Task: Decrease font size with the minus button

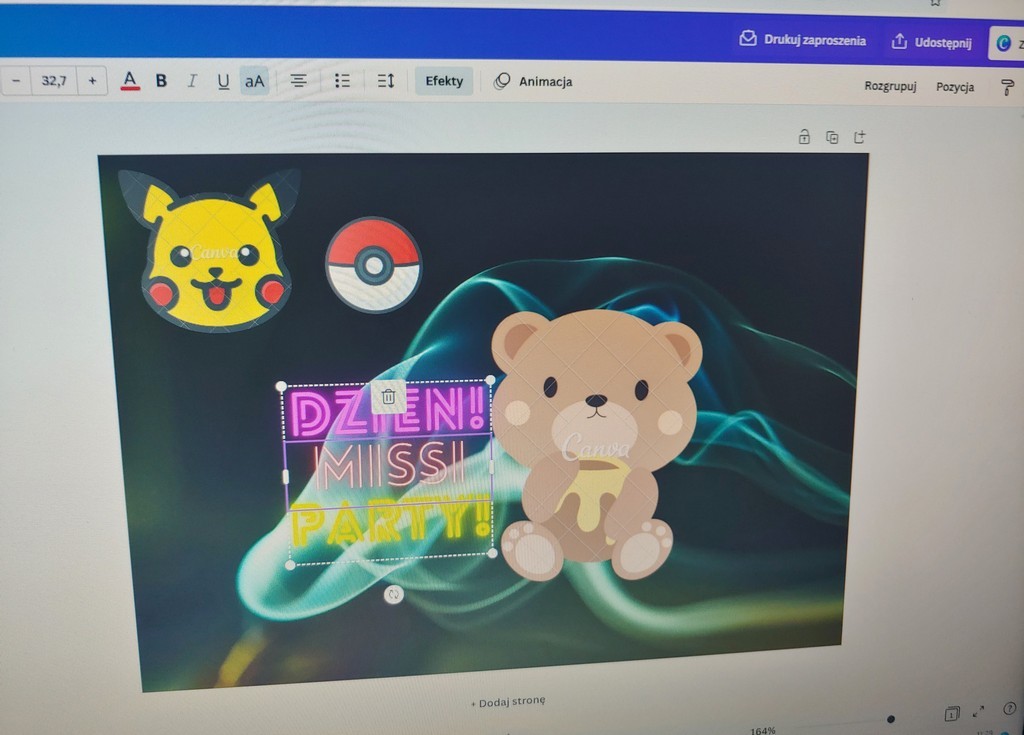Action: coord(16,81)
